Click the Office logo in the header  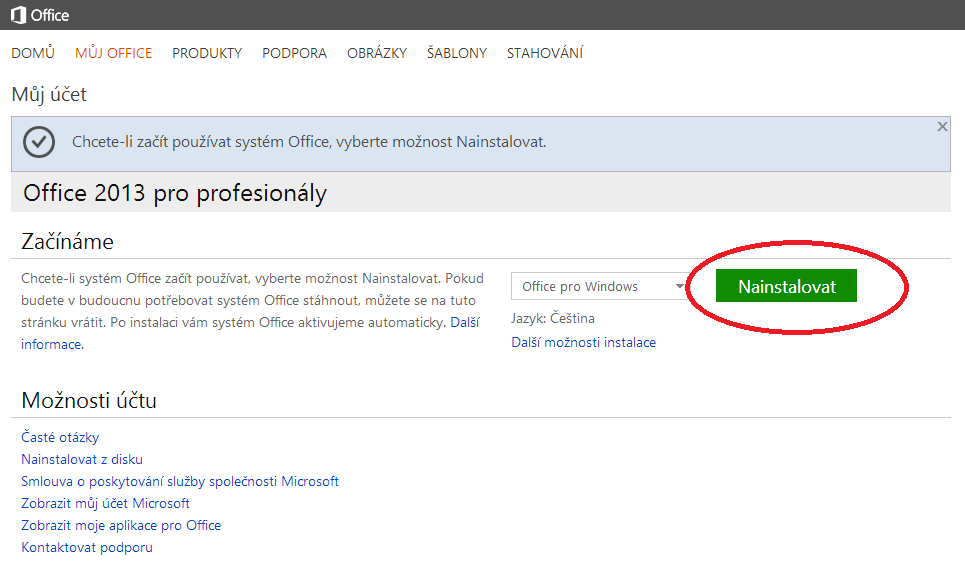pos(40,15)
